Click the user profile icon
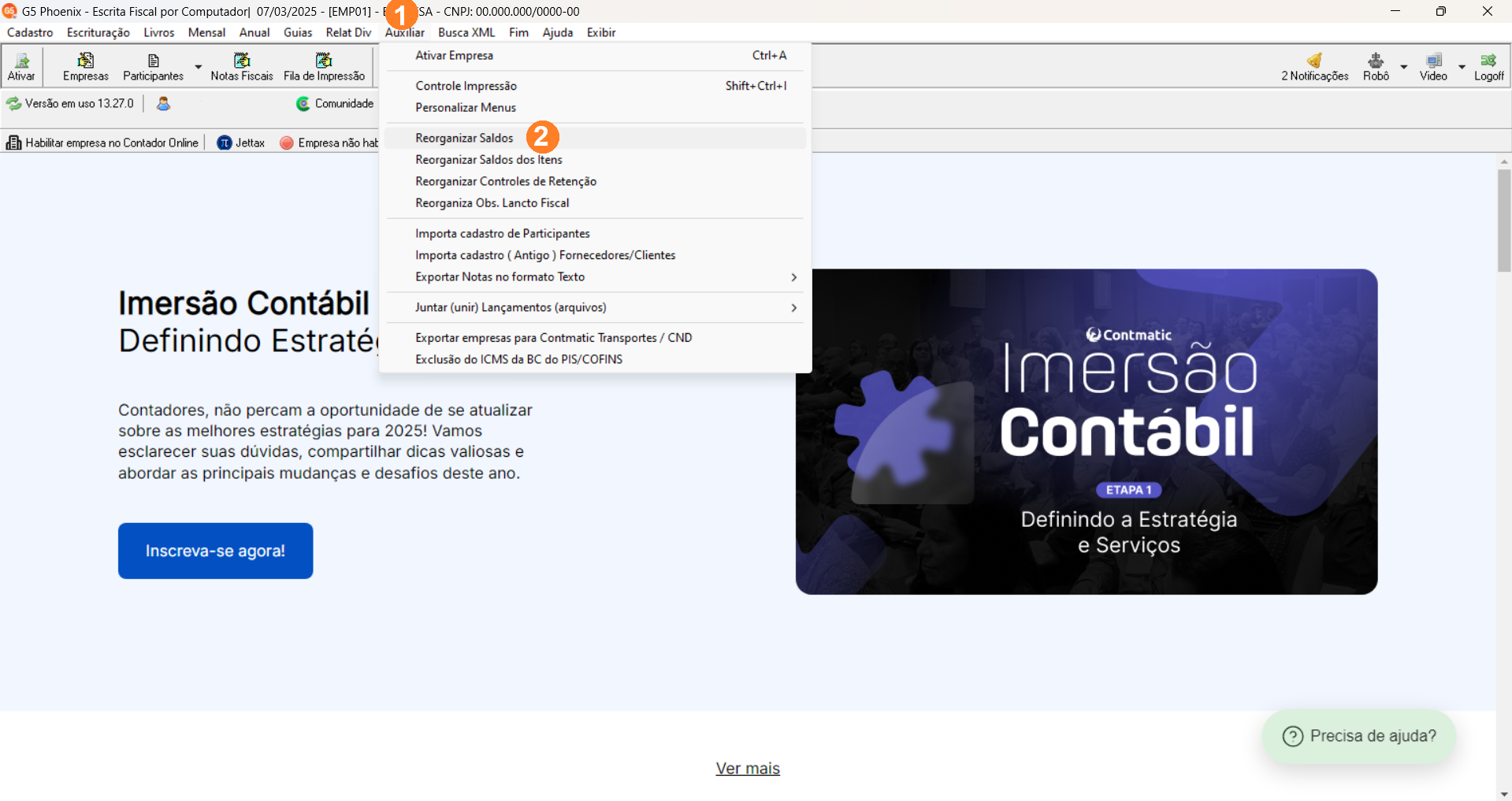This screenshot has width=1512, height=801. coord(163,103)
